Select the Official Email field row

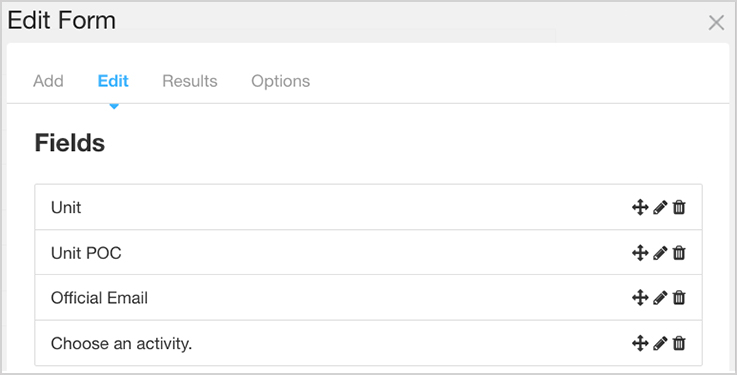[368, 297]
